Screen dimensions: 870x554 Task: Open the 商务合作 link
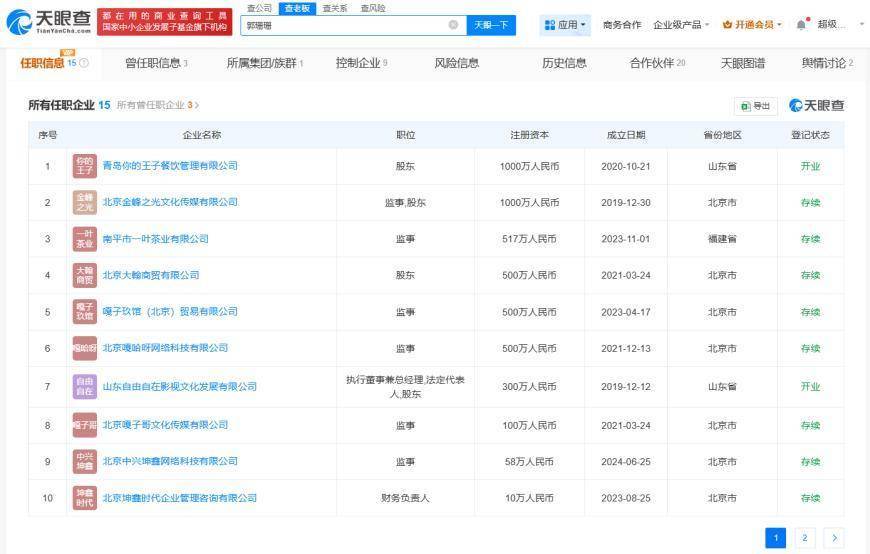tap(622, 25)
